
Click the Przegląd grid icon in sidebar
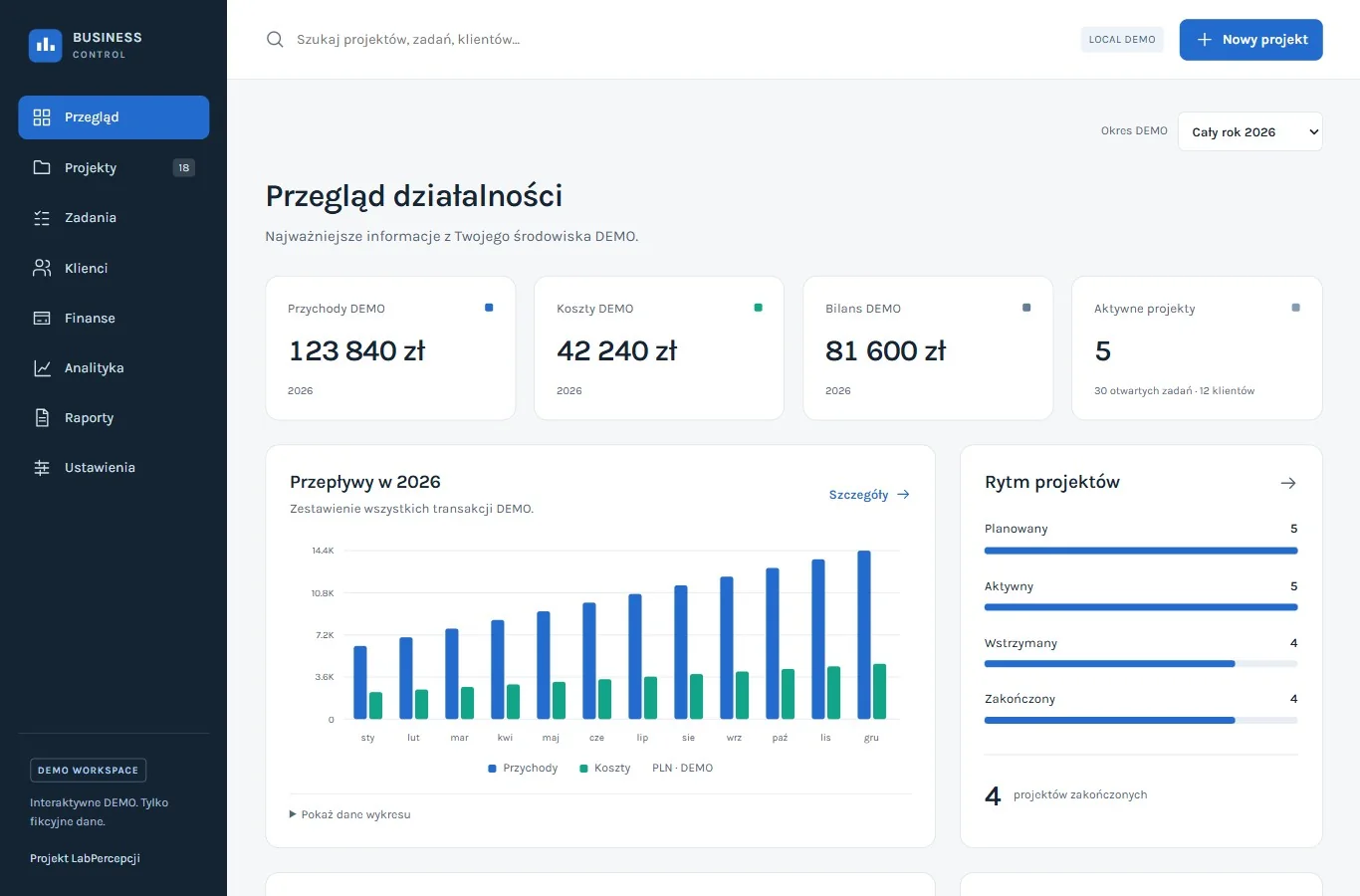click(x=42, y=117)
